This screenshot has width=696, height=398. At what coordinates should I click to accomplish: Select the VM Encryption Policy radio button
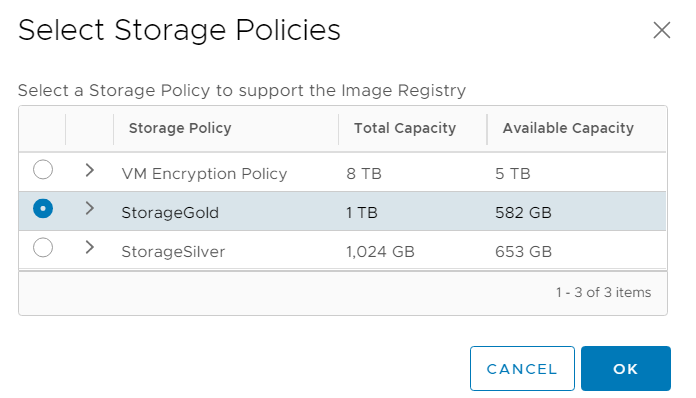click(x=43, y=169)
